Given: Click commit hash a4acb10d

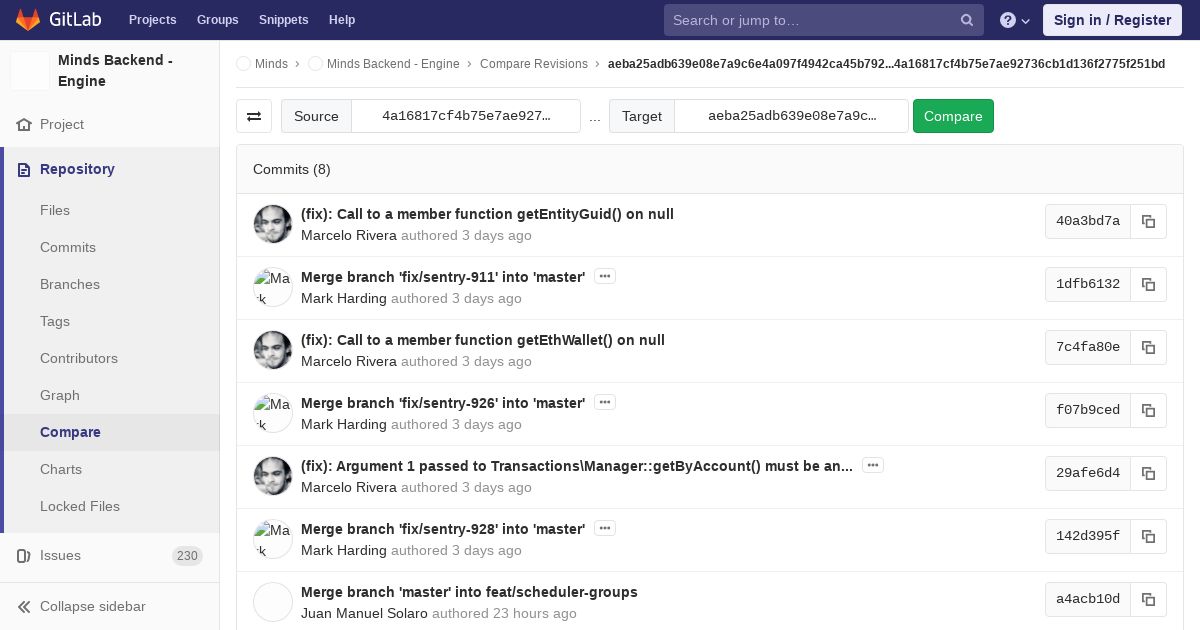Looking at the screenshot, I should pyautogui.click(x=1088, y=599).
